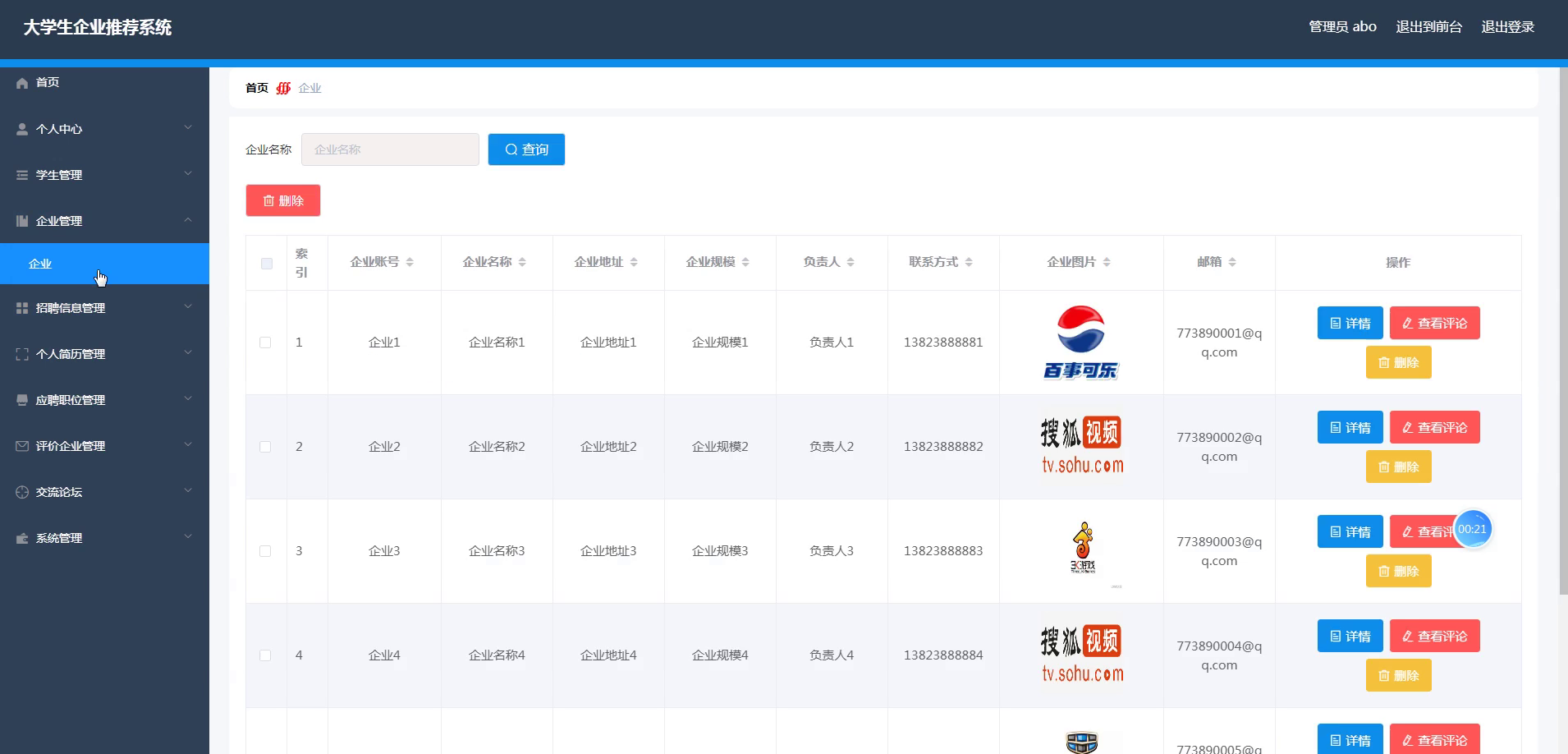
Task: Open 详情 for 企业1
Action: click(1350, 323)
